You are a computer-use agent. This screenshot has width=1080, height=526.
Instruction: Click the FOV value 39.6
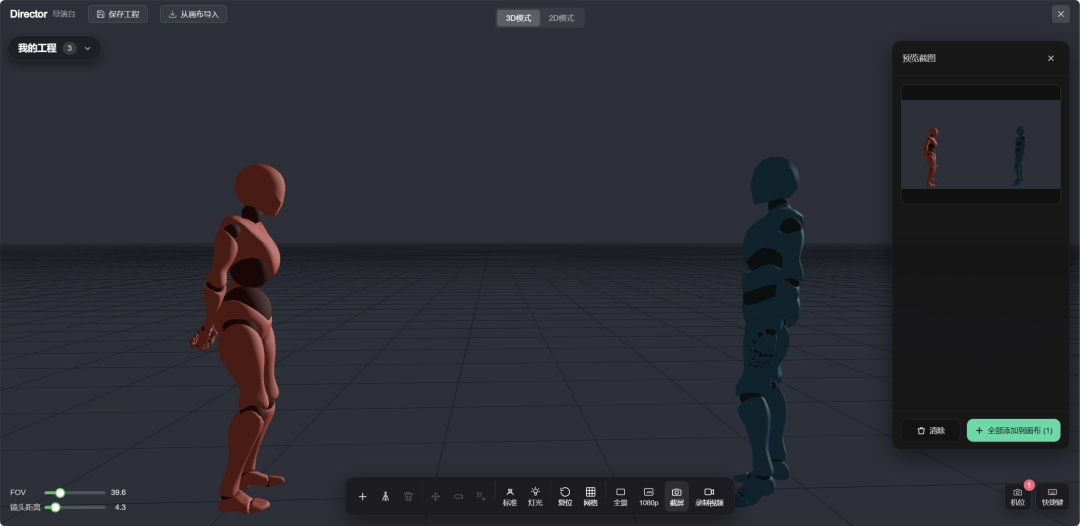pos(118,493)
